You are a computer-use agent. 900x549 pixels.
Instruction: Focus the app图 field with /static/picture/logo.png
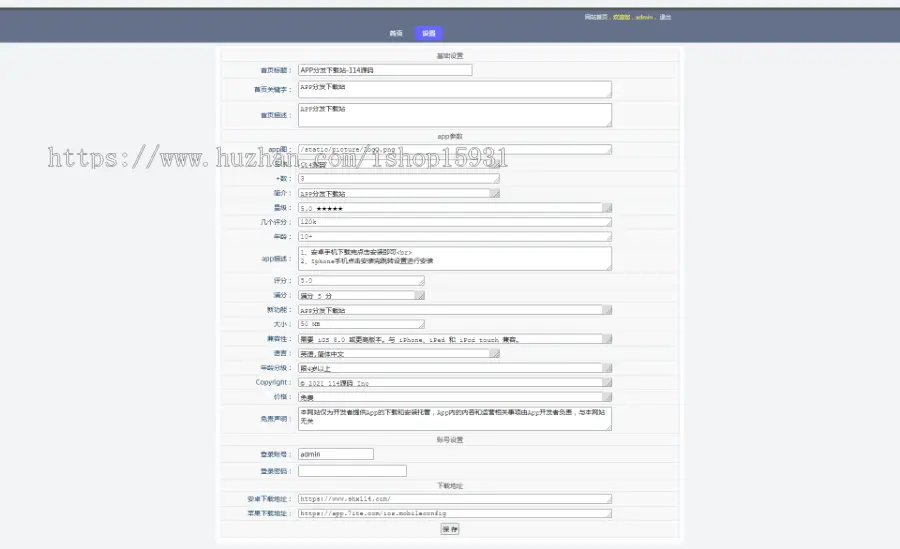click(x=455, y=149)
